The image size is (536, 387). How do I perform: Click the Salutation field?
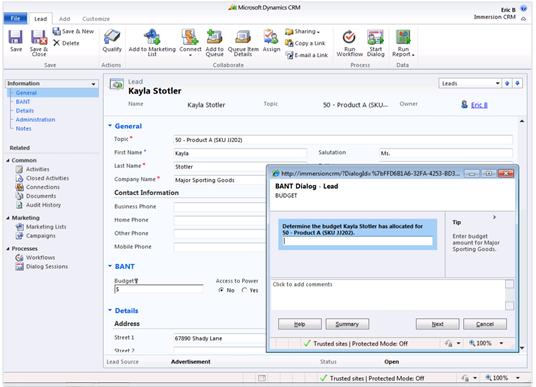pyautogui.click(x=446, y=153)
